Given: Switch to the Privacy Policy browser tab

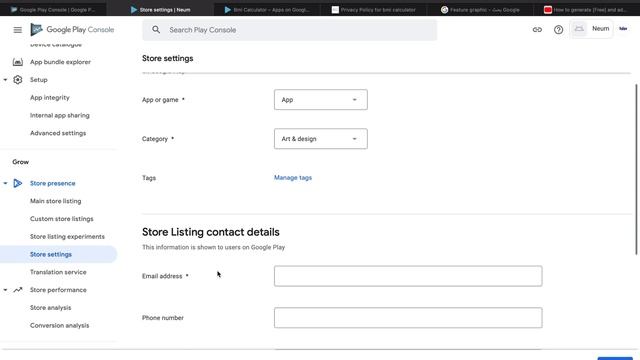Looking at the screenshot, I should pyautogui.click(x=374, y=9).
